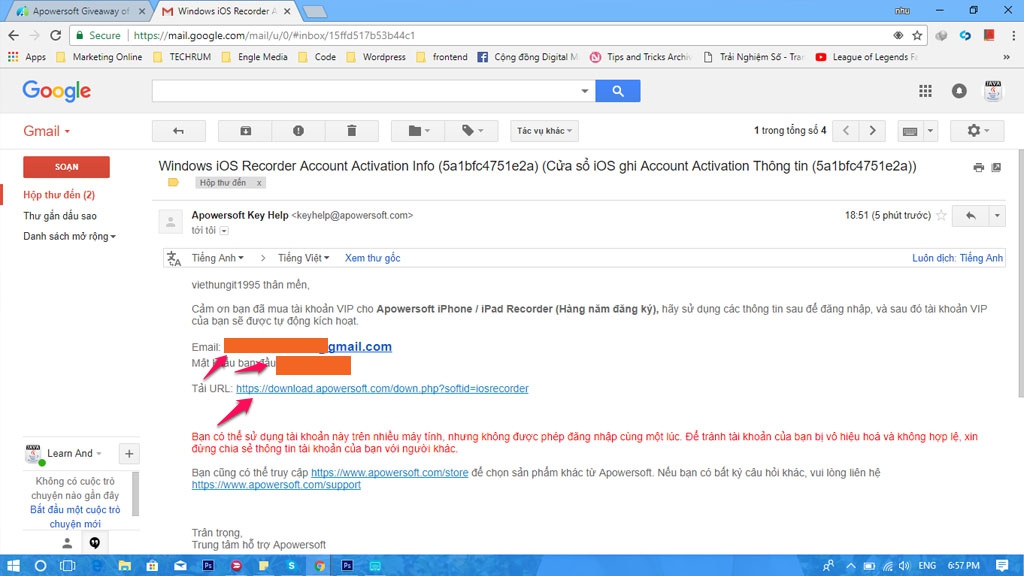
Task: Open apowersoft.com/support link
Action: click(x=276, y=485)
